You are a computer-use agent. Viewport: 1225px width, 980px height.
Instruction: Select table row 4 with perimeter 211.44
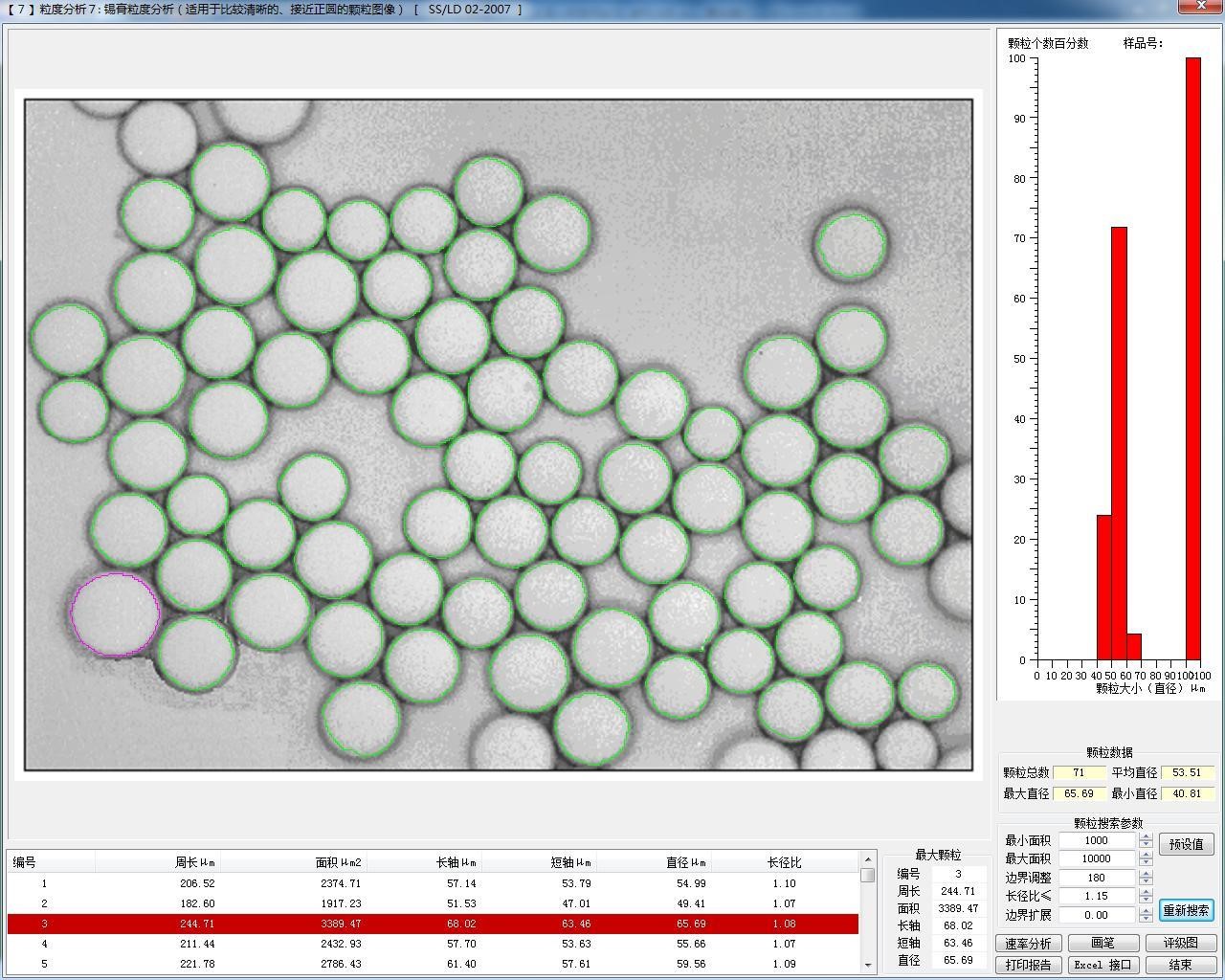point(433,944)
